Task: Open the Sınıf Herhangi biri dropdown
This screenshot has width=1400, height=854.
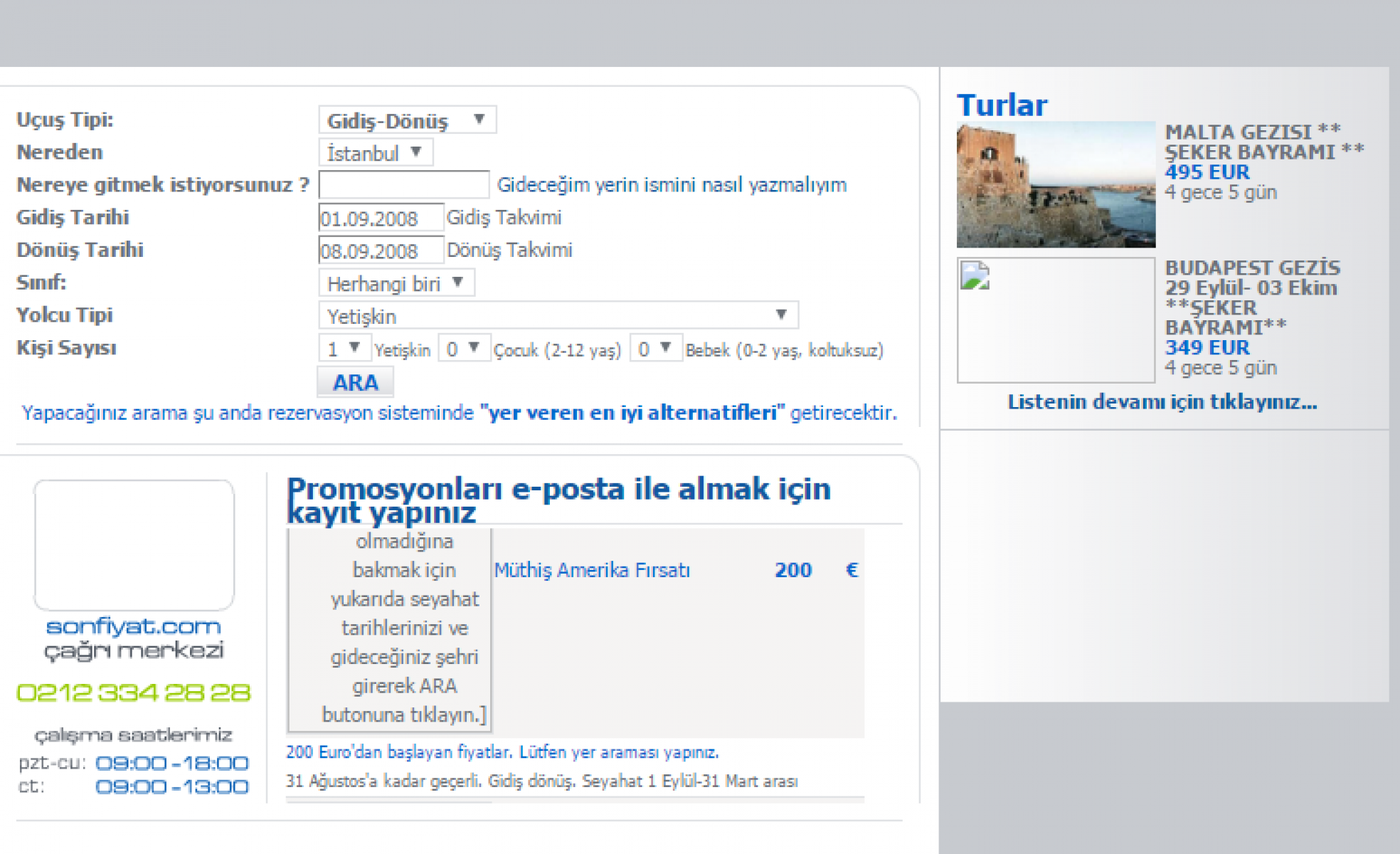Action: (x=396, y=284)
